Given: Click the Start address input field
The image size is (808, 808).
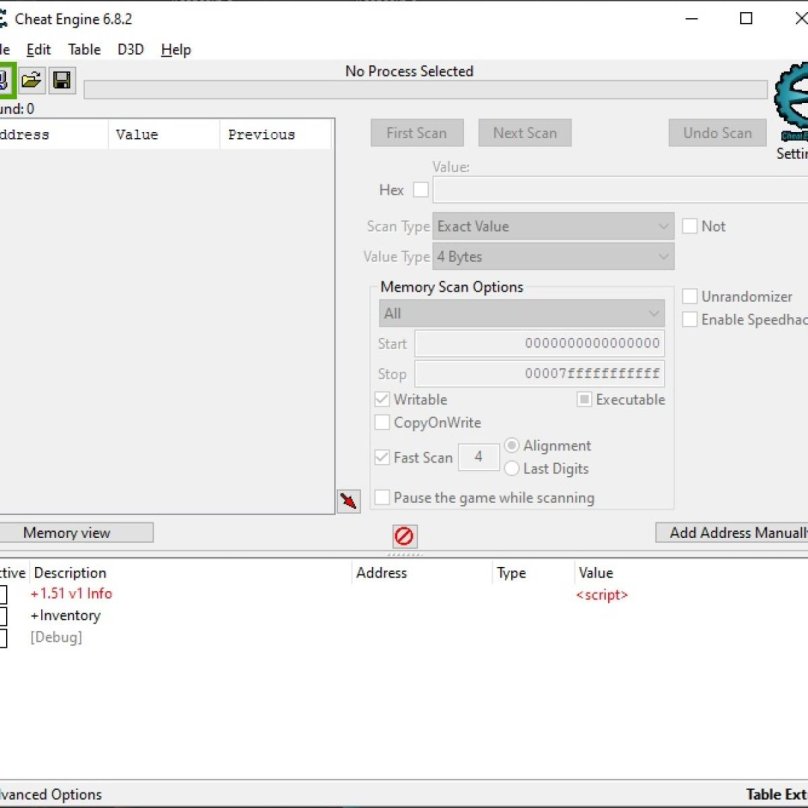Looking at the screenshot, I should pyautogui.click(x=539, y=344).
